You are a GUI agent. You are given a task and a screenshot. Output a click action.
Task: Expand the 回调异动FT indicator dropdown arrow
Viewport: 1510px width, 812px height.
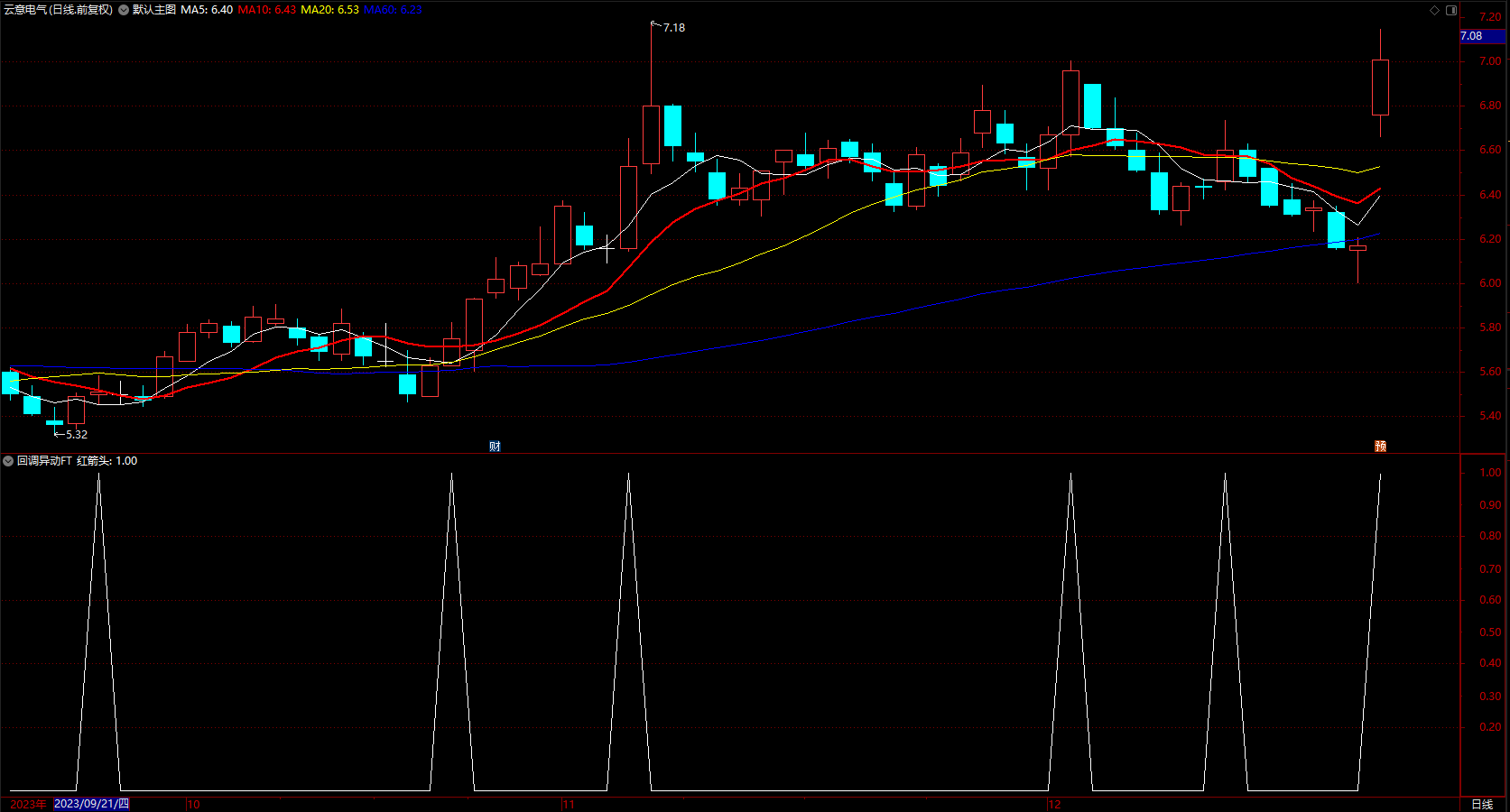pyautogui.click(x=8, y=461)
